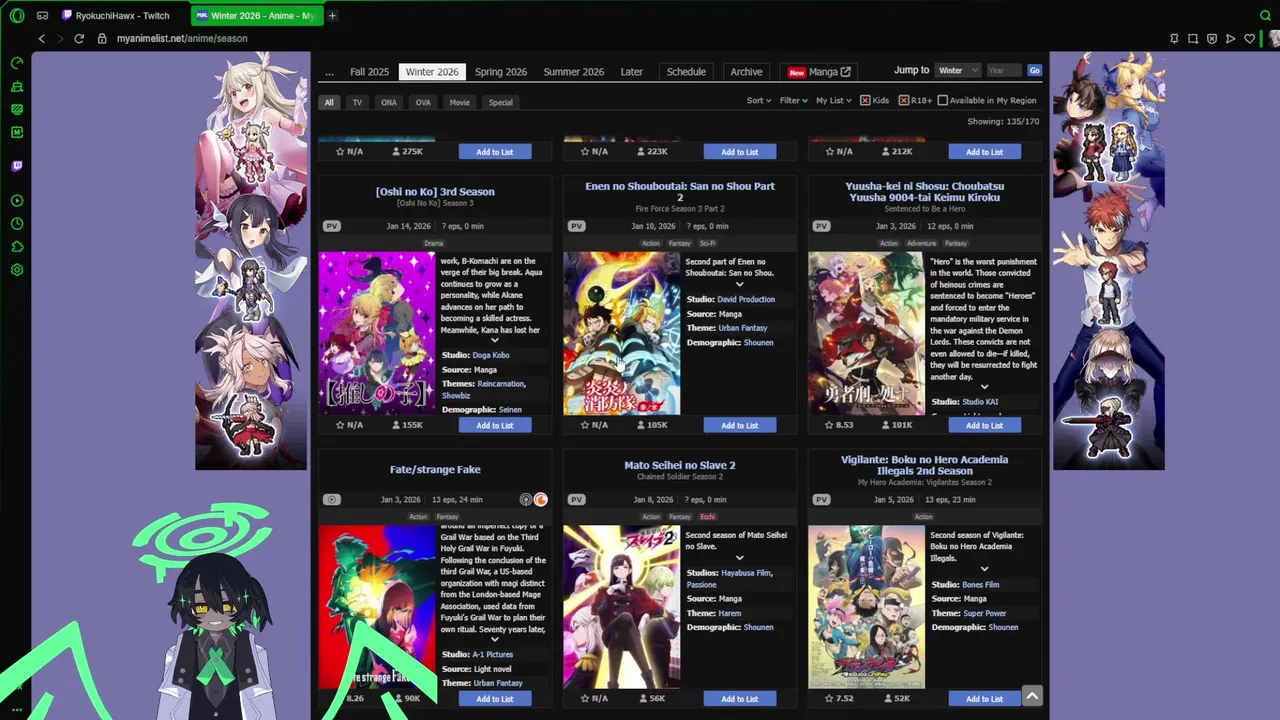Expand [Oshi no Ko] synopsis with down arrow

click(494, 341)
